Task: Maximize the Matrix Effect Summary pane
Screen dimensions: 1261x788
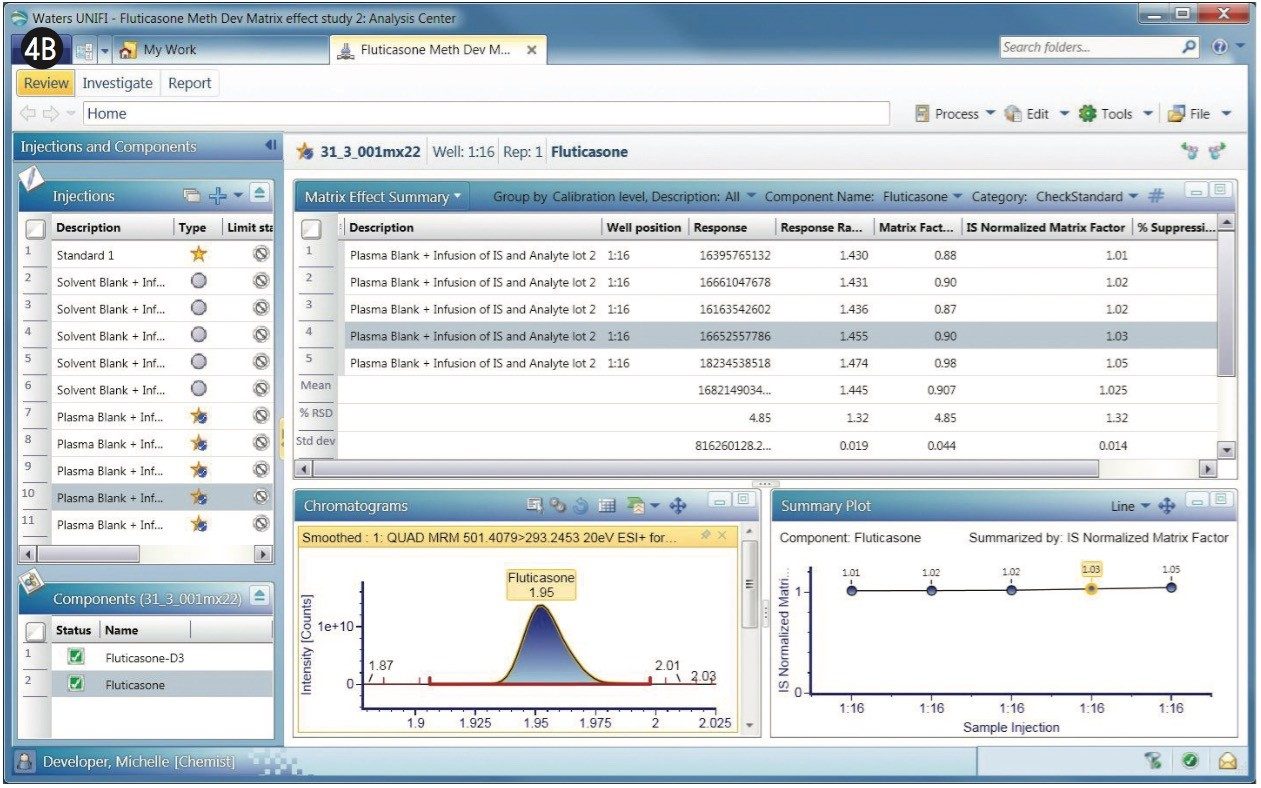Action: (1220, 189)
